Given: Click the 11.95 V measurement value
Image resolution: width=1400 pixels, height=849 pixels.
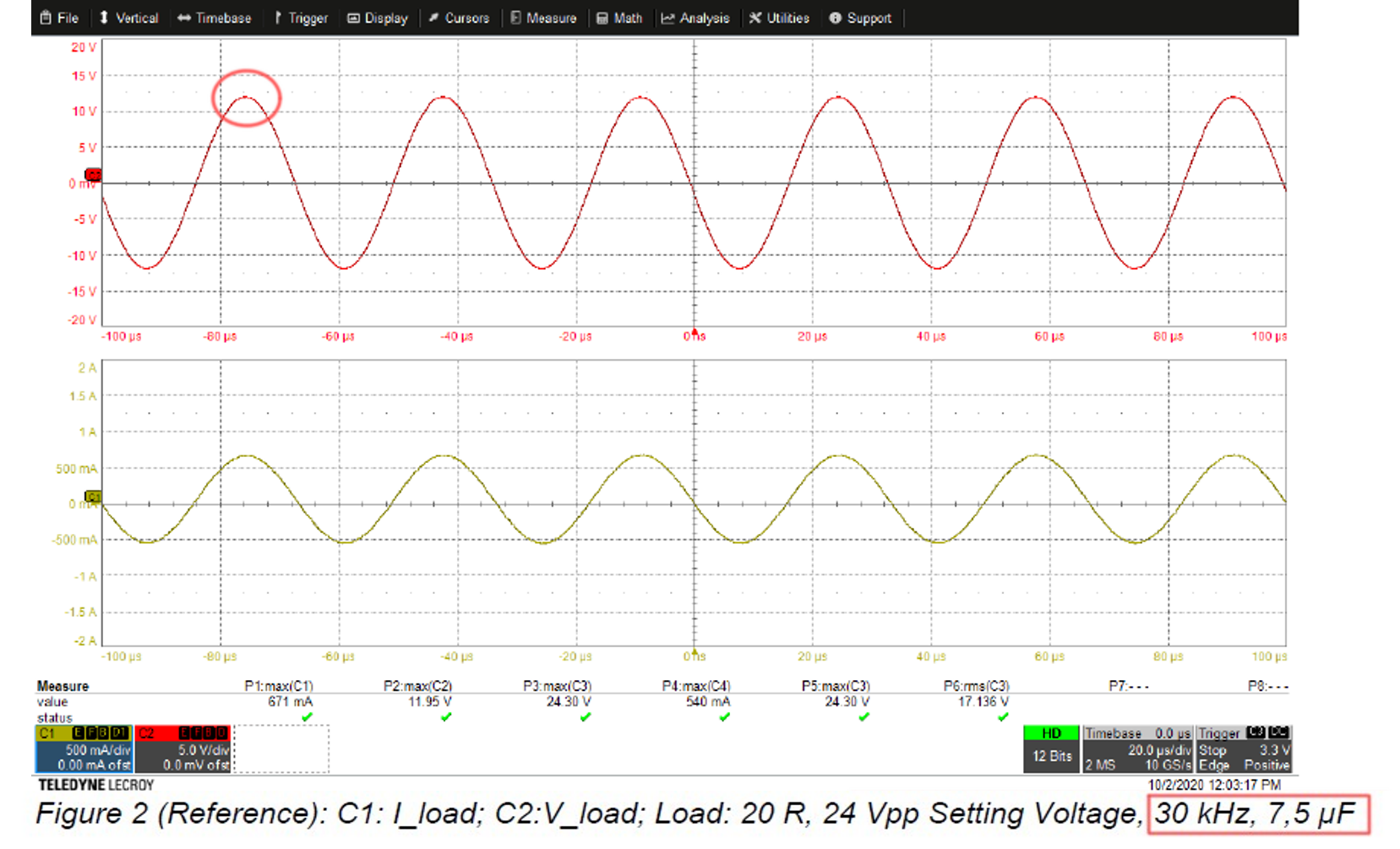Looking at the screenshot, I should point(429,702).
